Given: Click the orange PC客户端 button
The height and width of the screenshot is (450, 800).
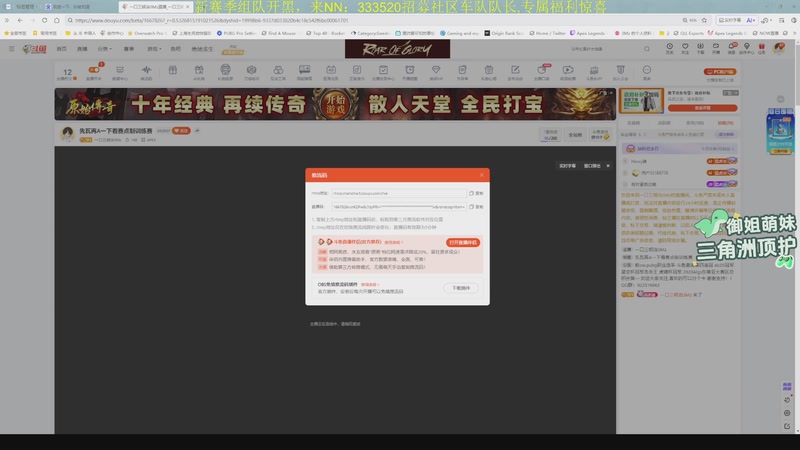Looking at the screenshot, I should coord(720,72).
